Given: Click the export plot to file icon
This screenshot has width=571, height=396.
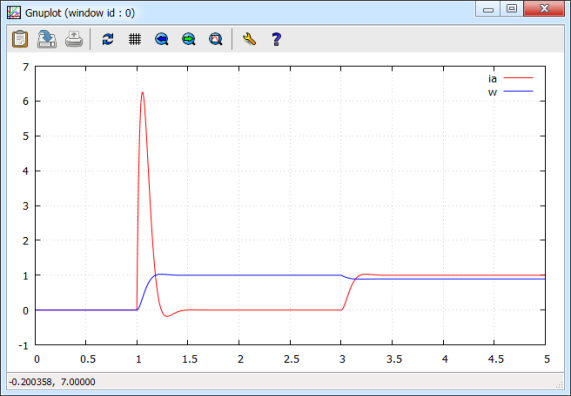Looking at the screenshot, I should [47, 39].
